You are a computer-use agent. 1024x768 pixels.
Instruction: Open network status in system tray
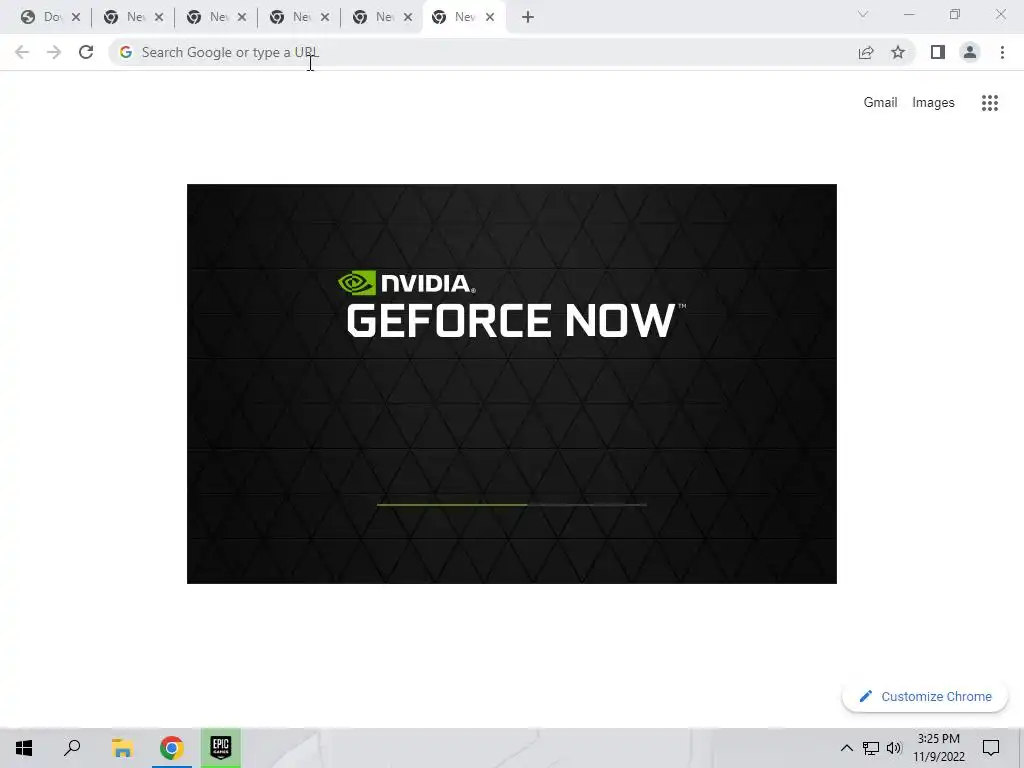point(871,748)
